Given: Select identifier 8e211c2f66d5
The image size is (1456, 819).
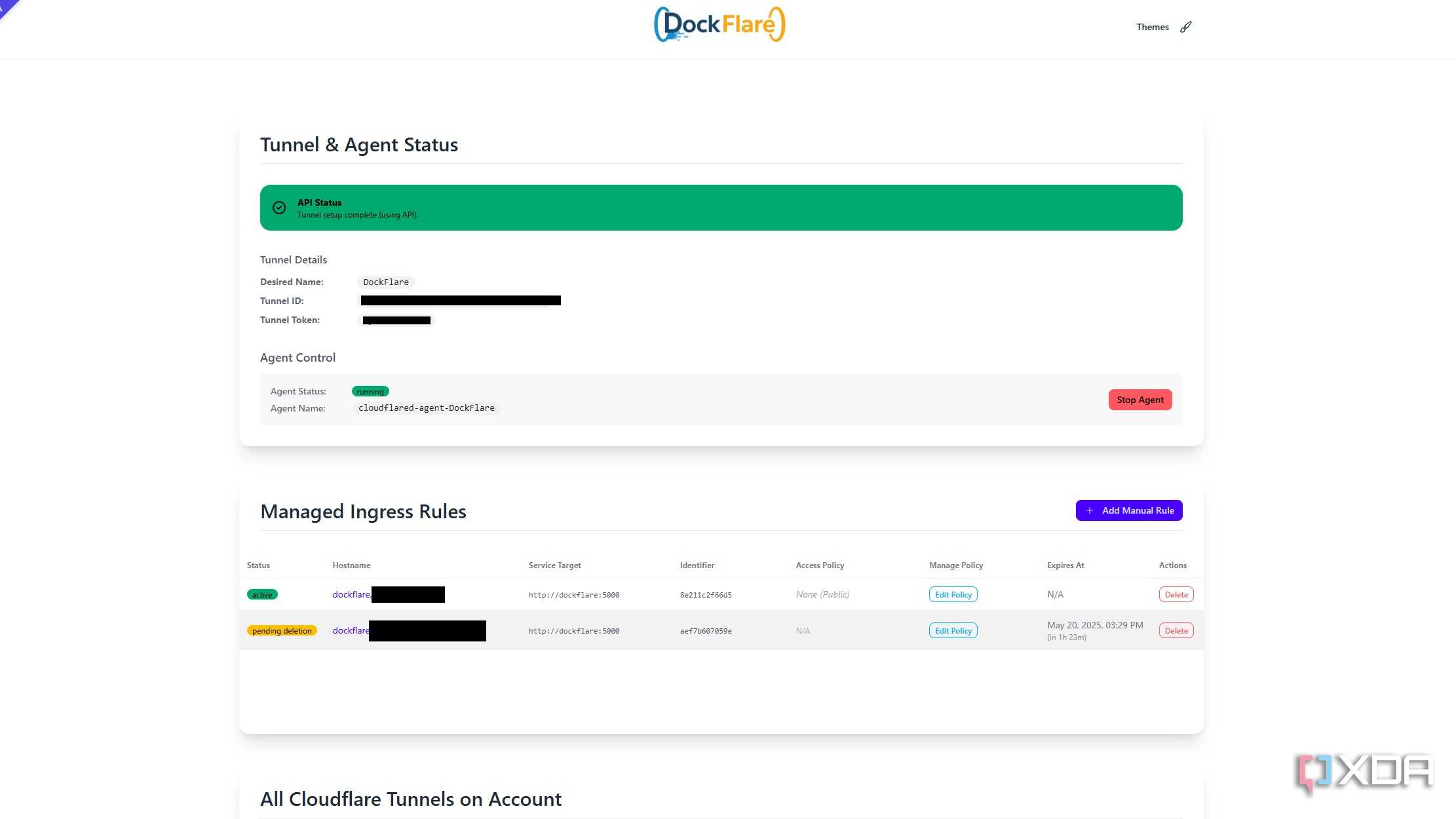Looking at the screenshot, I should [x=706, y=595].
